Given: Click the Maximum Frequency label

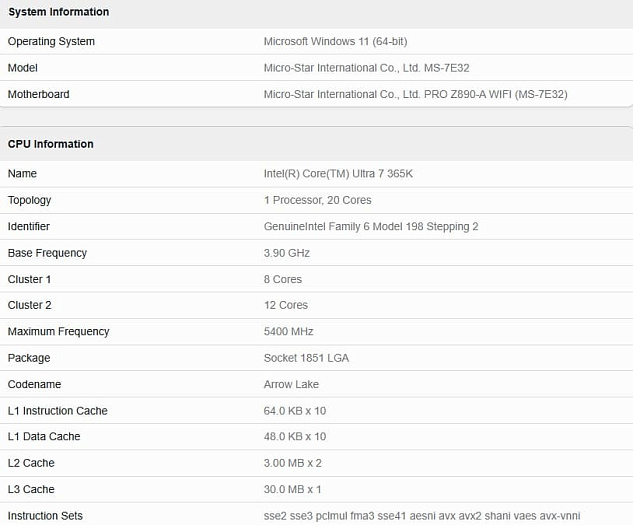Looking at the screenshot, I should (x=59, y=332).
